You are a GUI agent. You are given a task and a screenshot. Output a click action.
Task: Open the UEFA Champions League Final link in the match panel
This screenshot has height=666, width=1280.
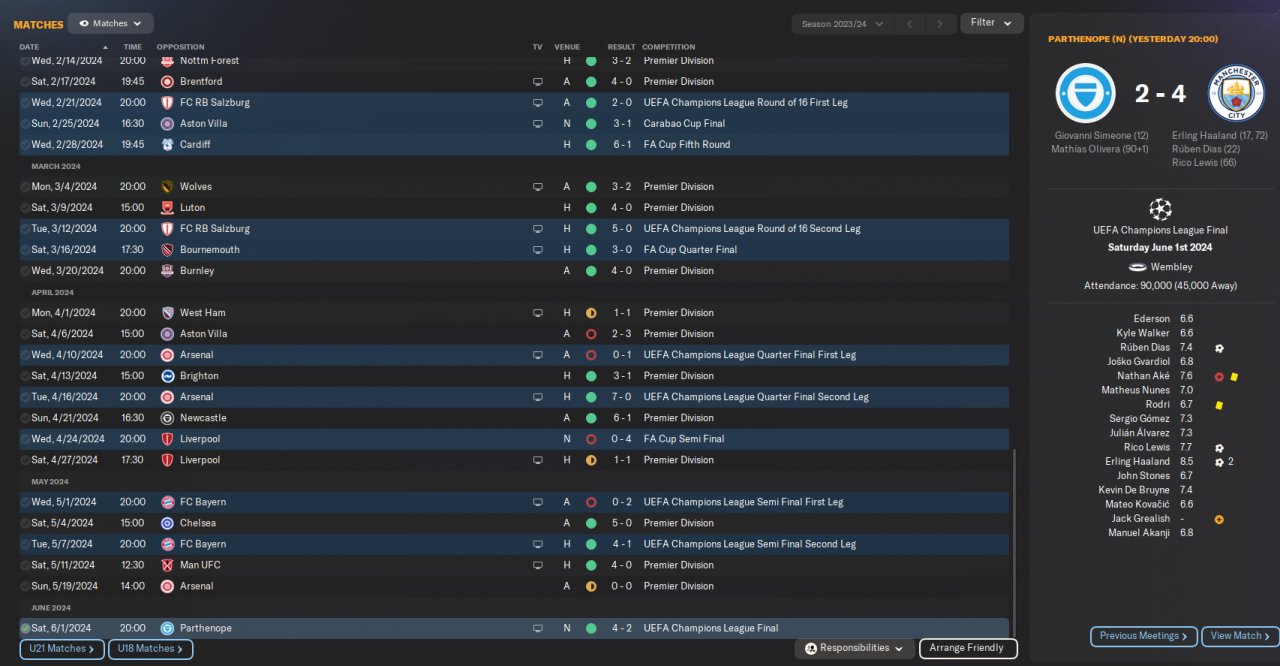(1160, 230)
